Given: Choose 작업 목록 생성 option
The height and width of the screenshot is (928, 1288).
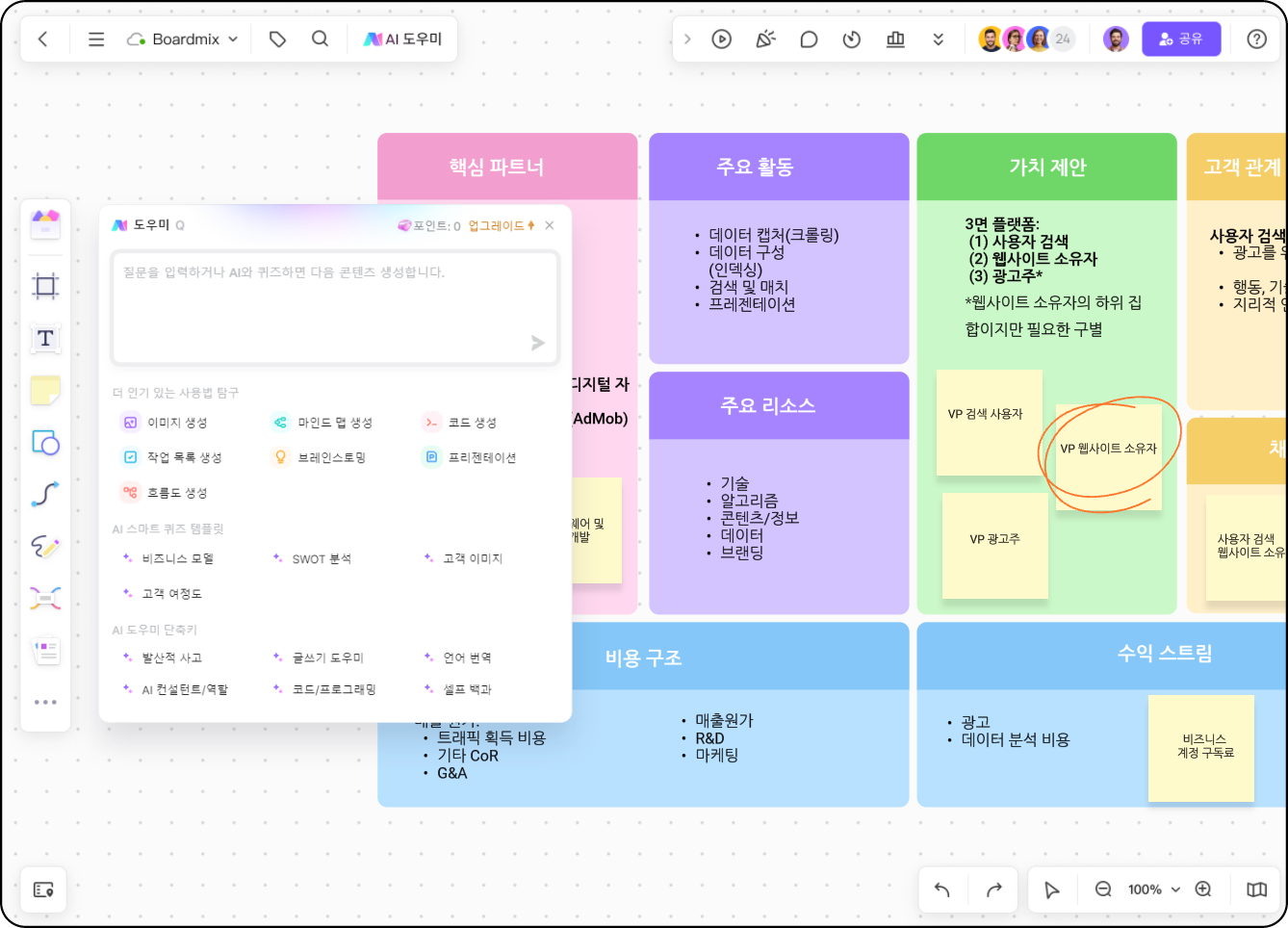Looking at the screenshot, I should (x=171, y=457).
